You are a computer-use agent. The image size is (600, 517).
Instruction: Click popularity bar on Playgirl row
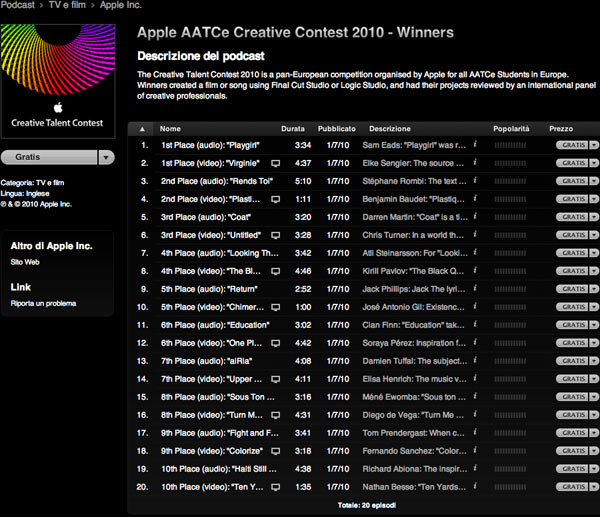click(x=510, y=145)
